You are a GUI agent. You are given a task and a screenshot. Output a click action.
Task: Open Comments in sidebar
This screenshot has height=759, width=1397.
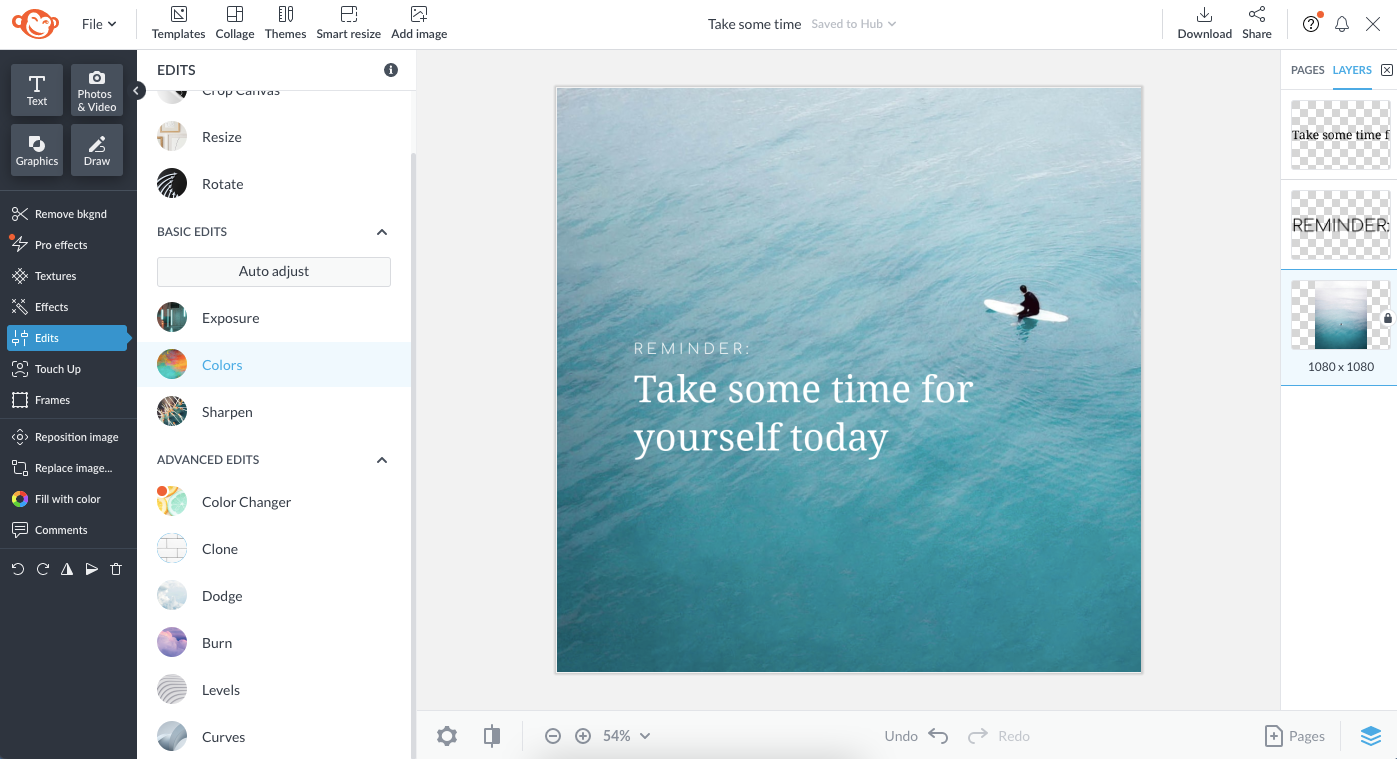(x=68, y=530)
